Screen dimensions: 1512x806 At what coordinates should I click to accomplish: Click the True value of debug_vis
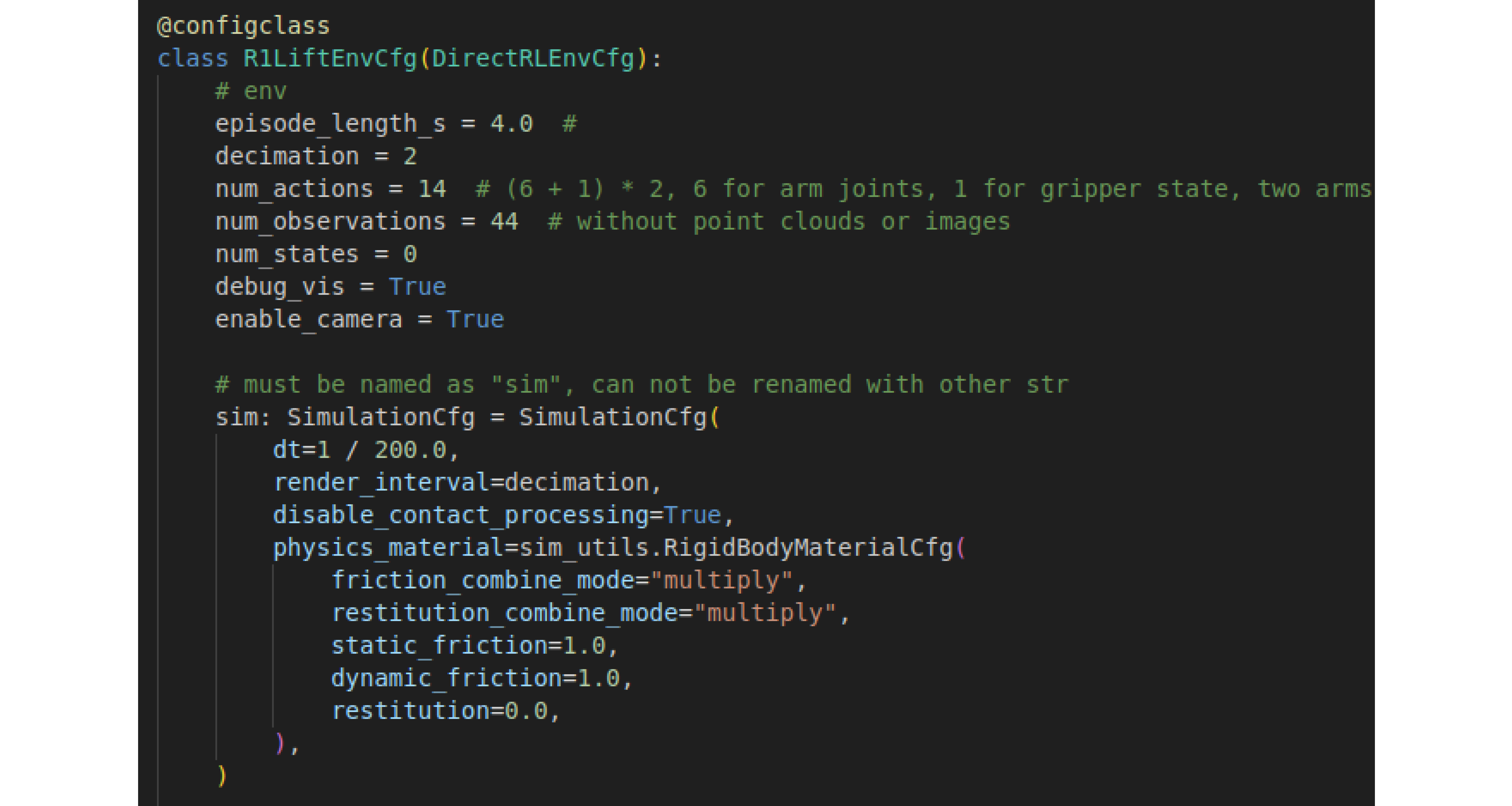click(417, 287)
